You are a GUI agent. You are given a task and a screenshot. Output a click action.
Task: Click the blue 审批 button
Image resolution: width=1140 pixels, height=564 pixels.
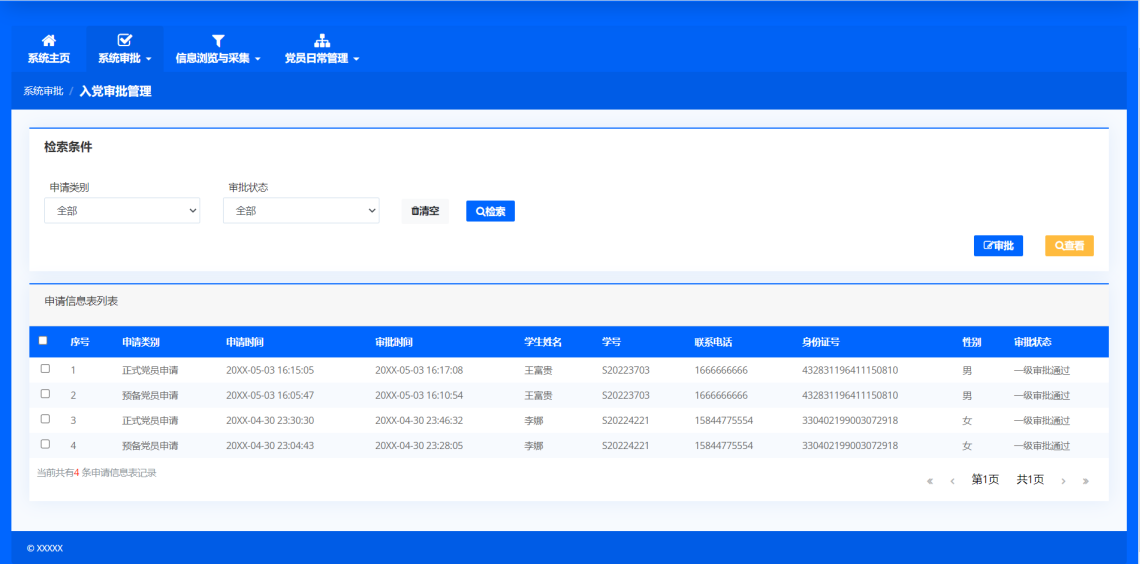coord(998,246)
